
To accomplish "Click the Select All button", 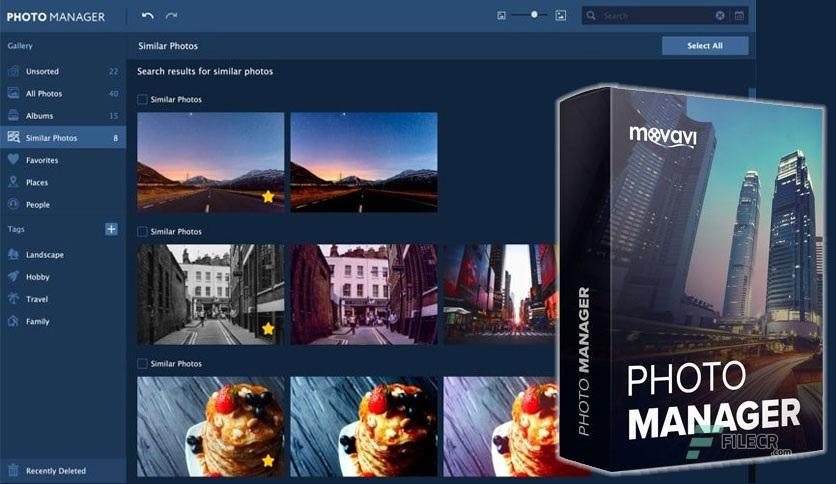I will [x=705, y=46].
